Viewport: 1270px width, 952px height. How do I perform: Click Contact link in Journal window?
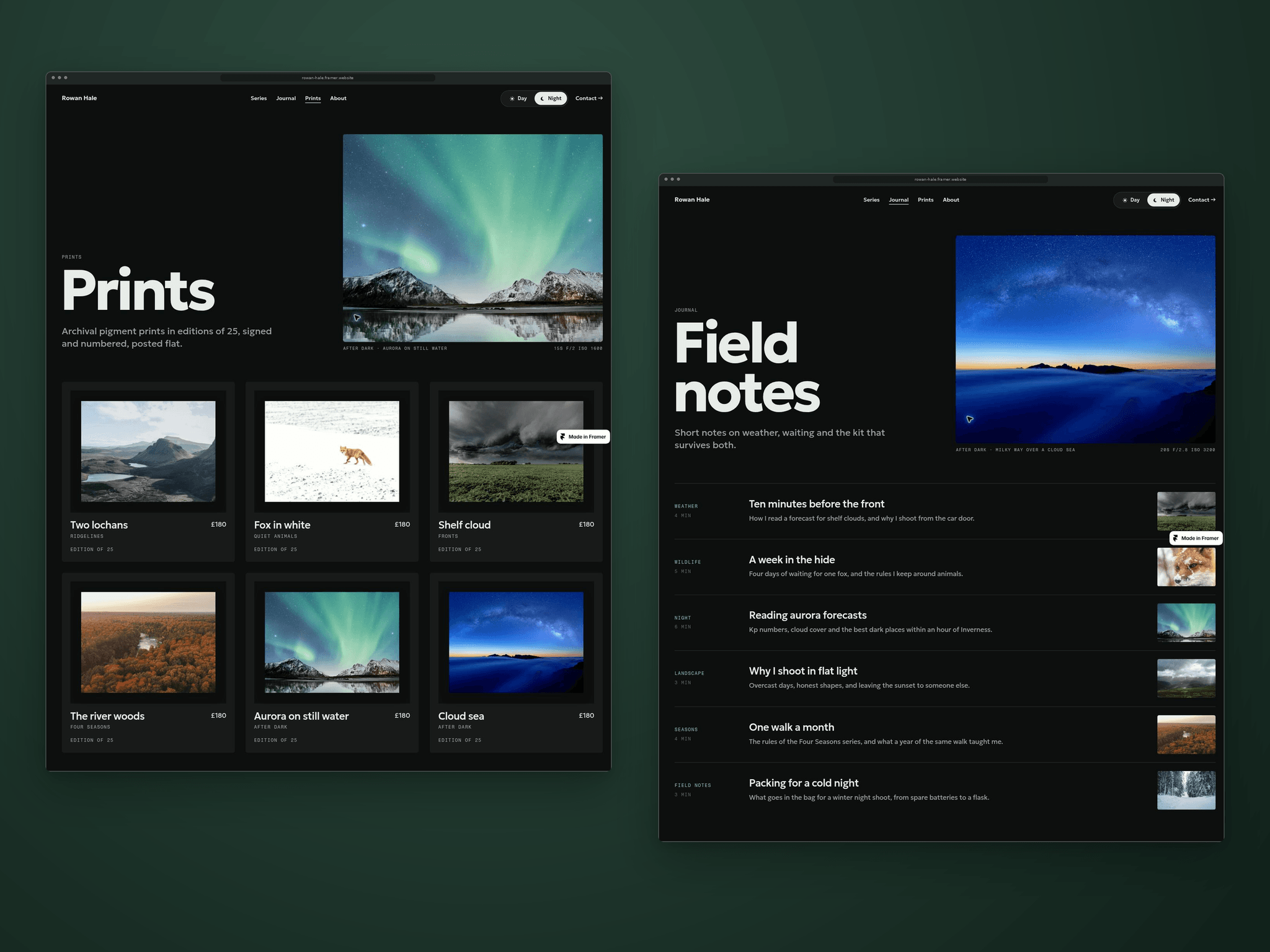click(x=1201, y=200)
